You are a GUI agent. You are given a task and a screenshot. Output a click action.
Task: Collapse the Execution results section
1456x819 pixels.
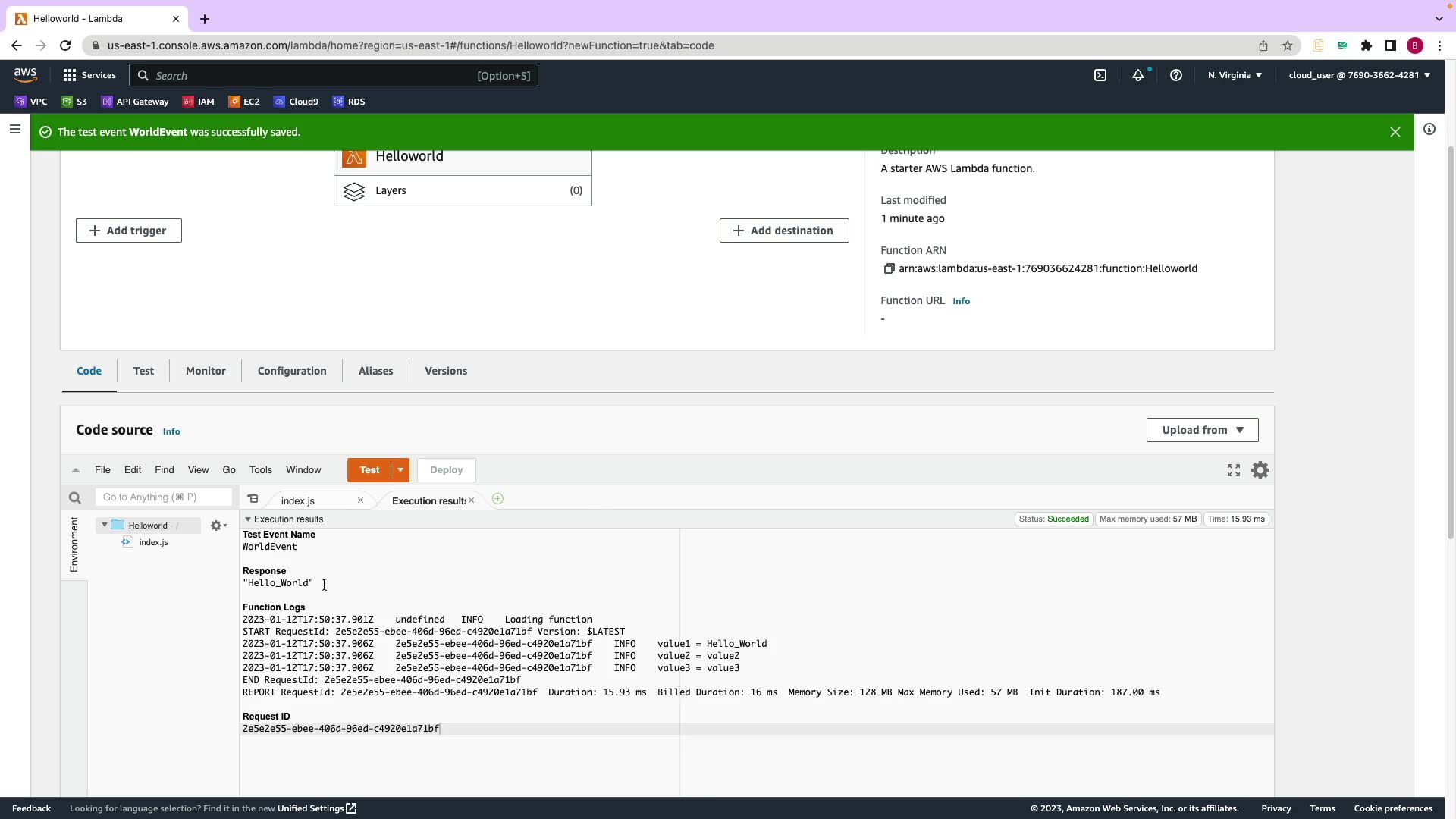tap(248, 519)
